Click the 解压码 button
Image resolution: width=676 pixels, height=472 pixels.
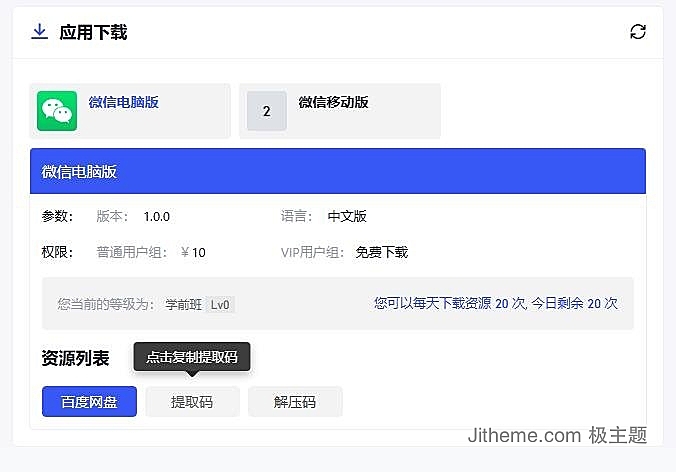[295, 402]
